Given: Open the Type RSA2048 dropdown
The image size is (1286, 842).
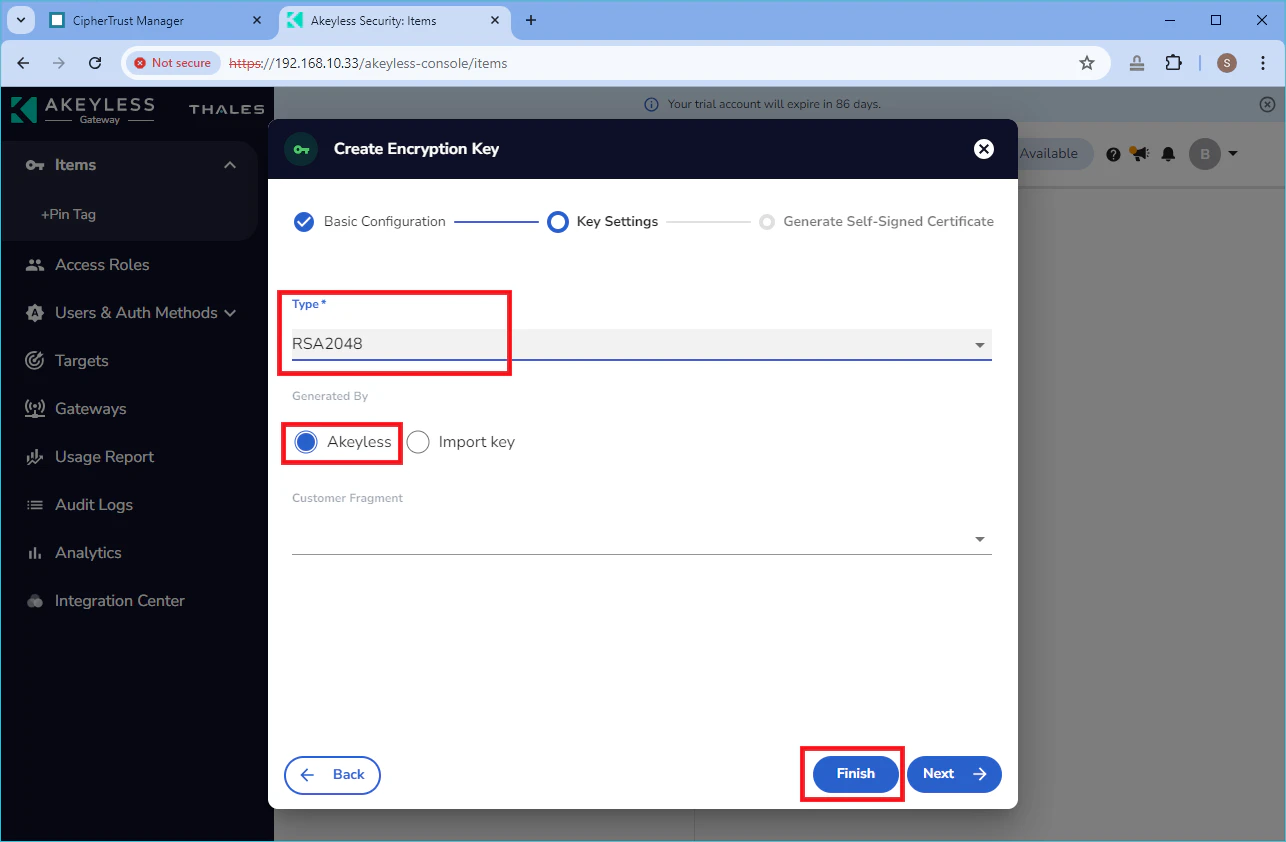Looking at the screenshot, I should point(641,344).
